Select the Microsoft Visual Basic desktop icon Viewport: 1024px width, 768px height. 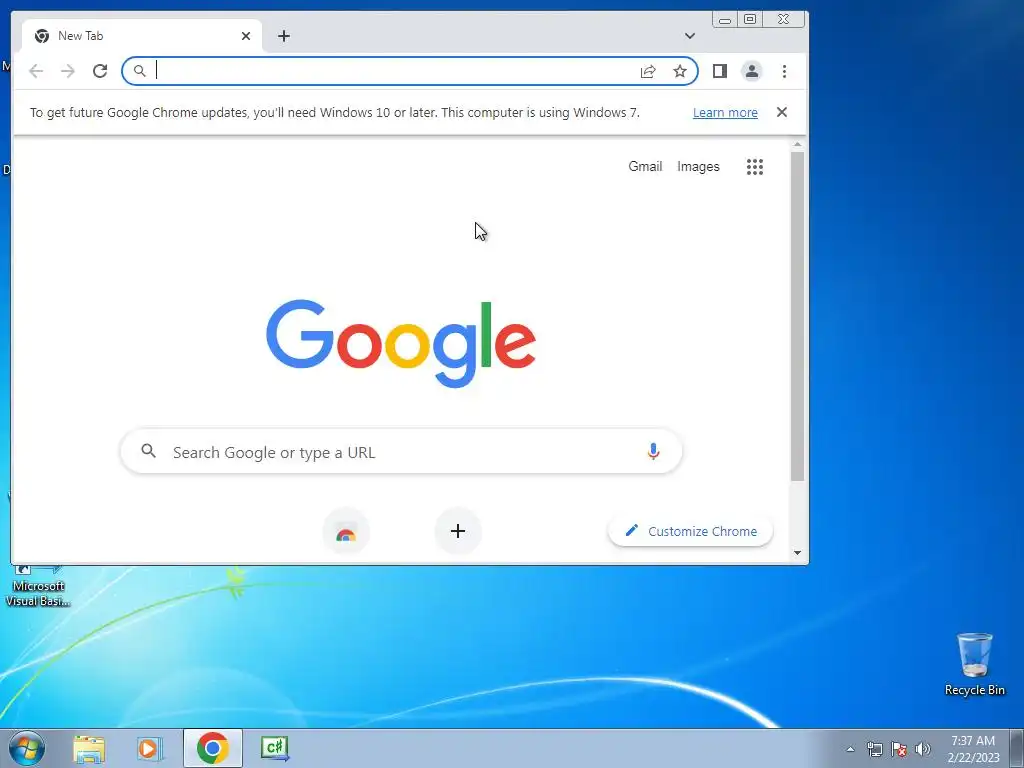[38, 586]
